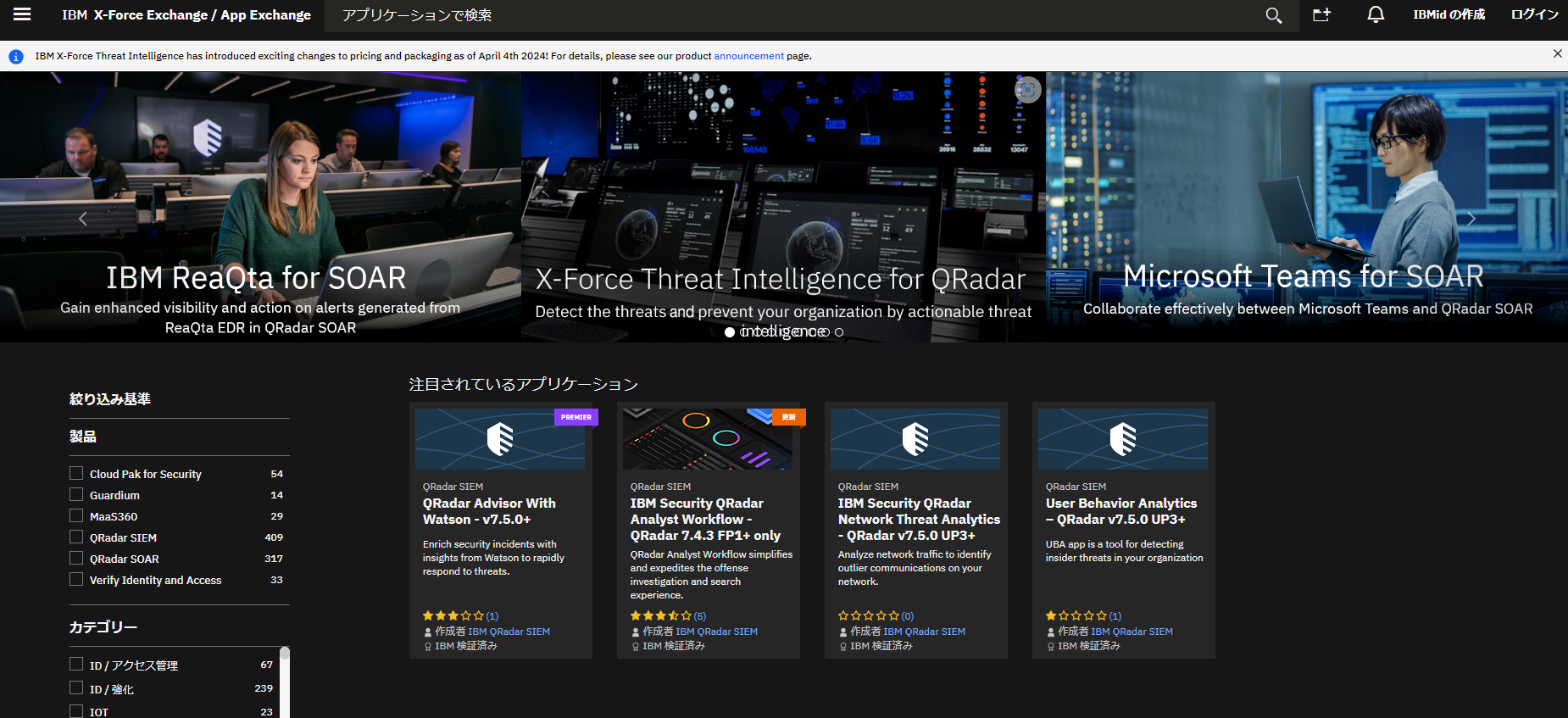Check the ID / 強化 category filter
The image size is (1568, 718).
76,687
